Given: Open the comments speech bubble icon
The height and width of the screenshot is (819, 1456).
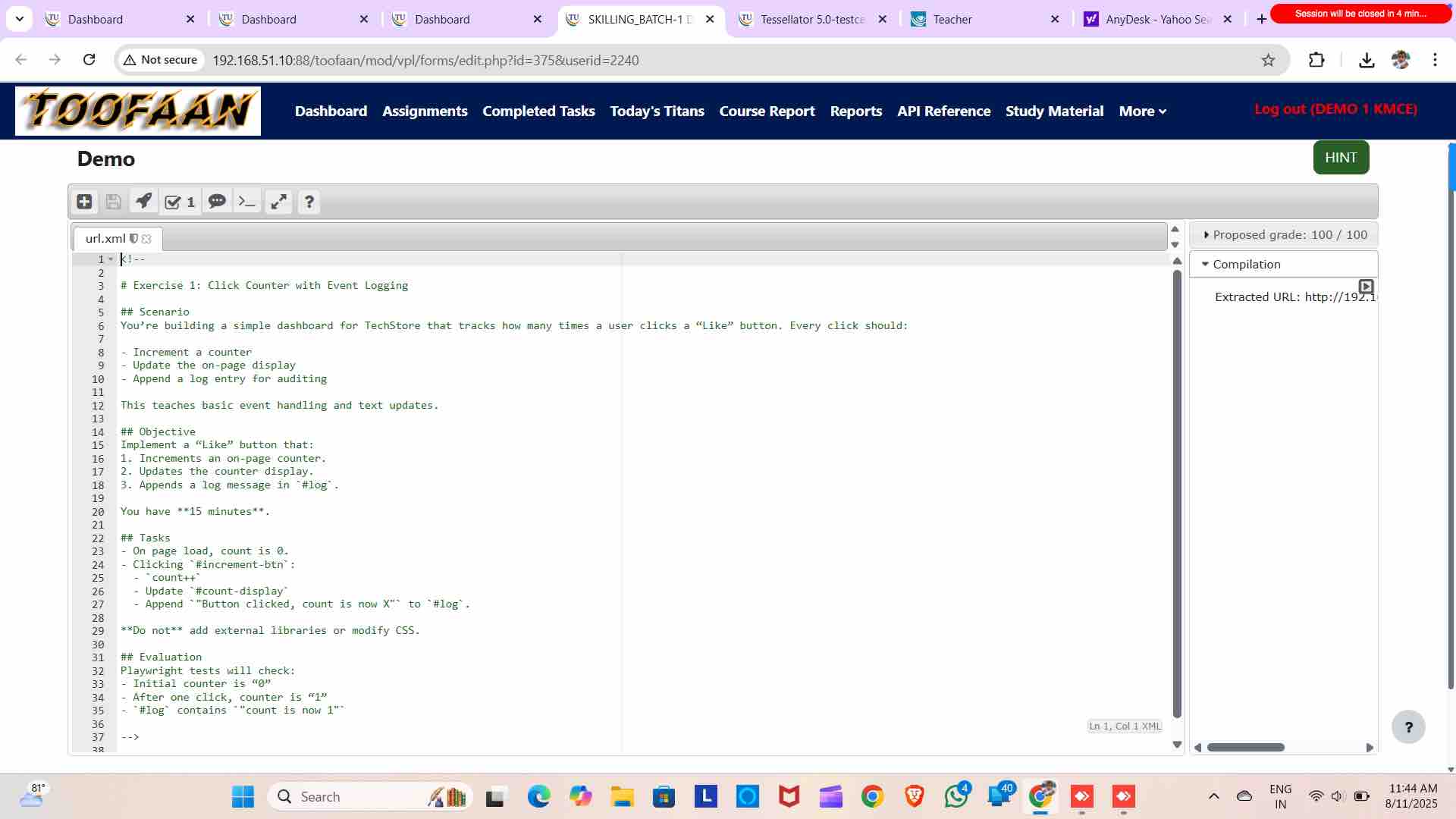Looking at the screenshot, I should tap(217, 202).
